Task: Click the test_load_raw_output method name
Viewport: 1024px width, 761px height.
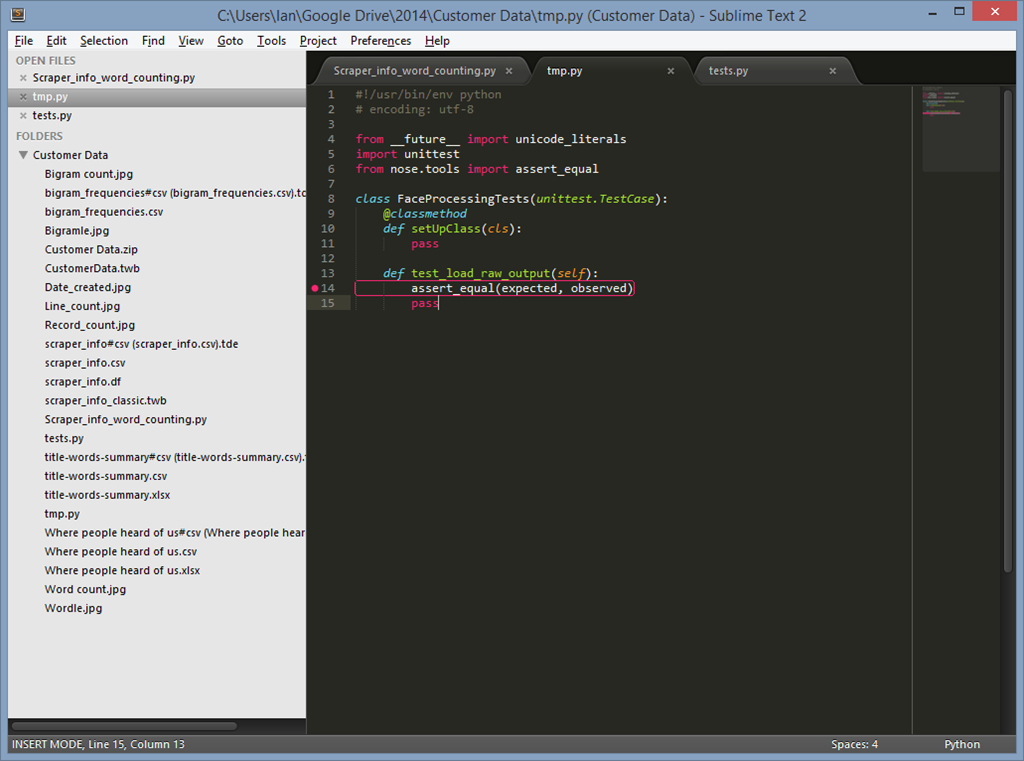Action: 481,274
